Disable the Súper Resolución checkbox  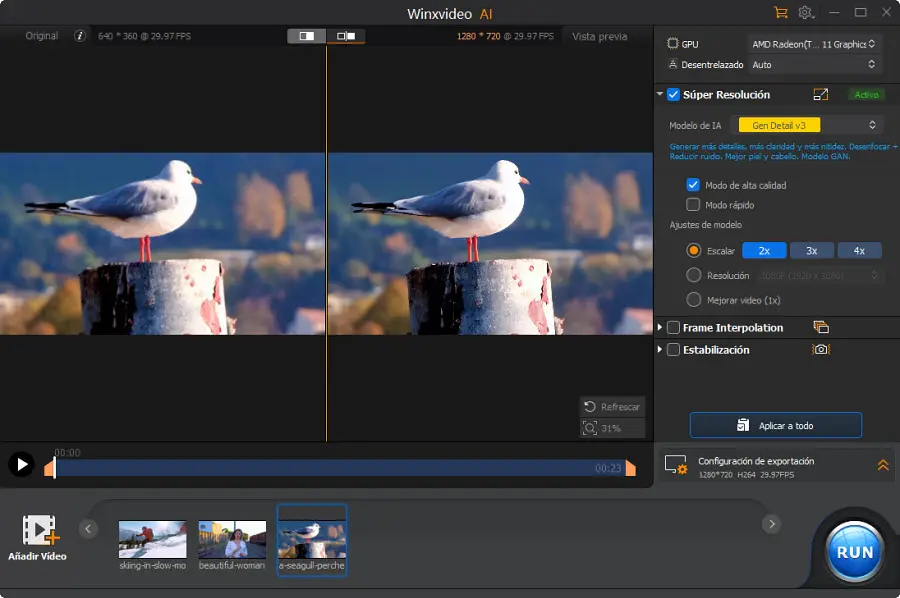tap(674, 95)
